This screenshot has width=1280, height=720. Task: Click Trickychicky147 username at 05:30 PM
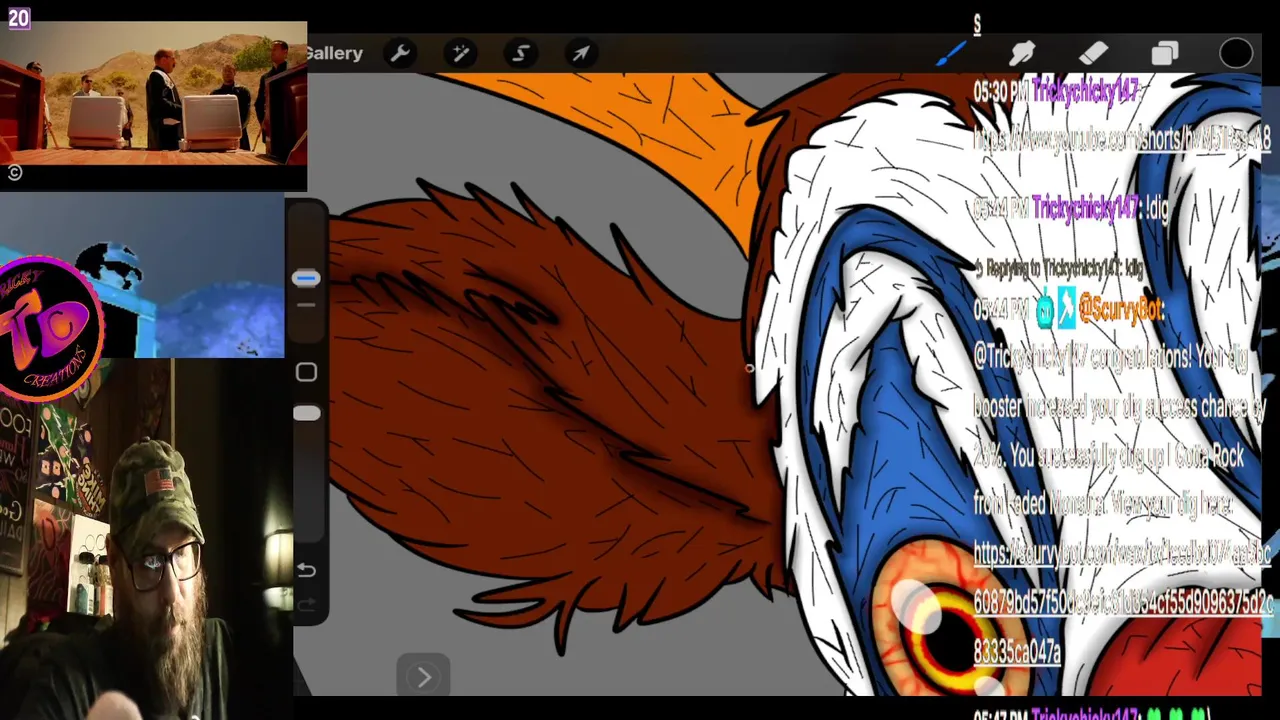tap(1085, 91)
